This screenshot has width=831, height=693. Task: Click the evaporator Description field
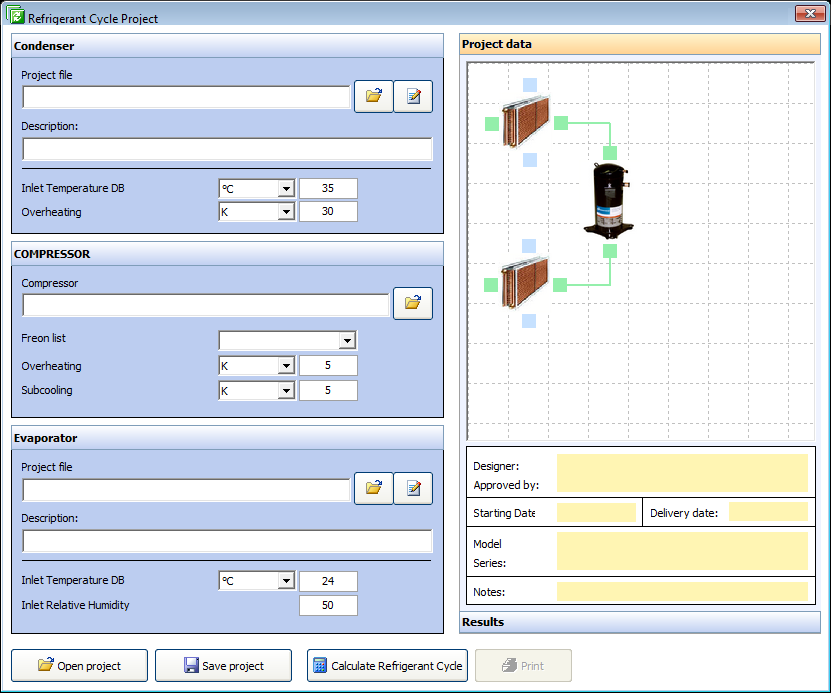pos(227,541)
